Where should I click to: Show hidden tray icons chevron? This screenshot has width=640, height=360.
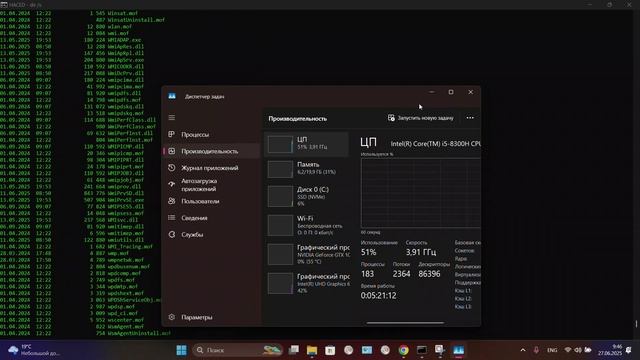523,350
